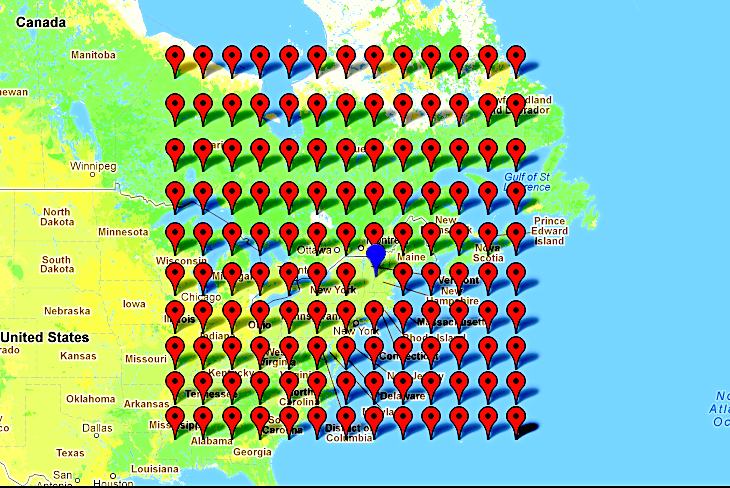730x488 pixels.
Task: Click the Nebraska state label
Action: click(67, 311)
